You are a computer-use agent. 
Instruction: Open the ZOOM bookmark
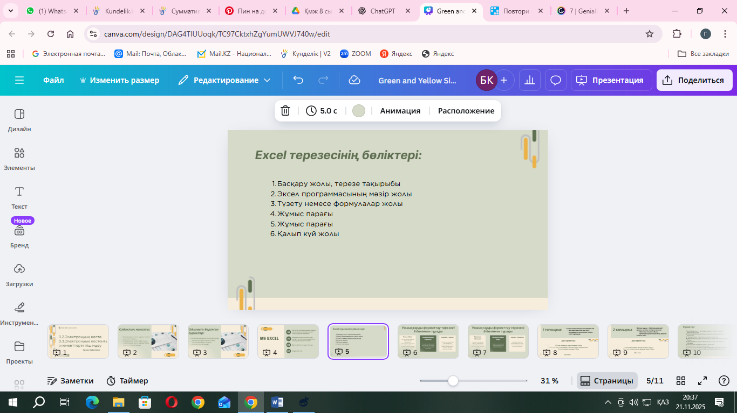click(x=355, y=54)
